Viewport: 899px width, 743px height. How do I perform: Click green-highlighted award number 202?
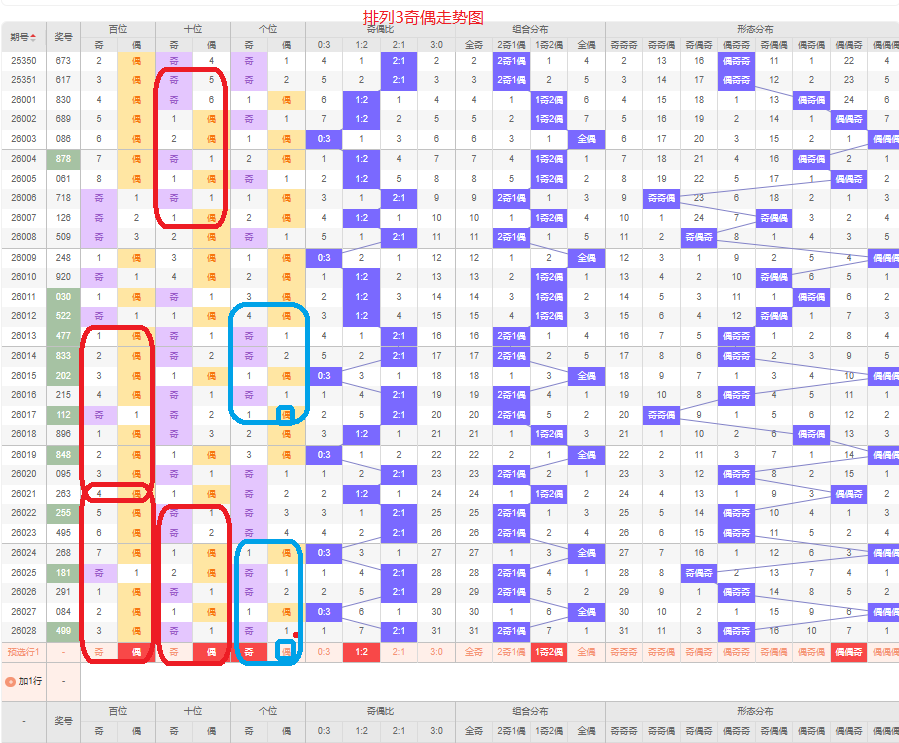pyautogui.click(x=63, y=376)
